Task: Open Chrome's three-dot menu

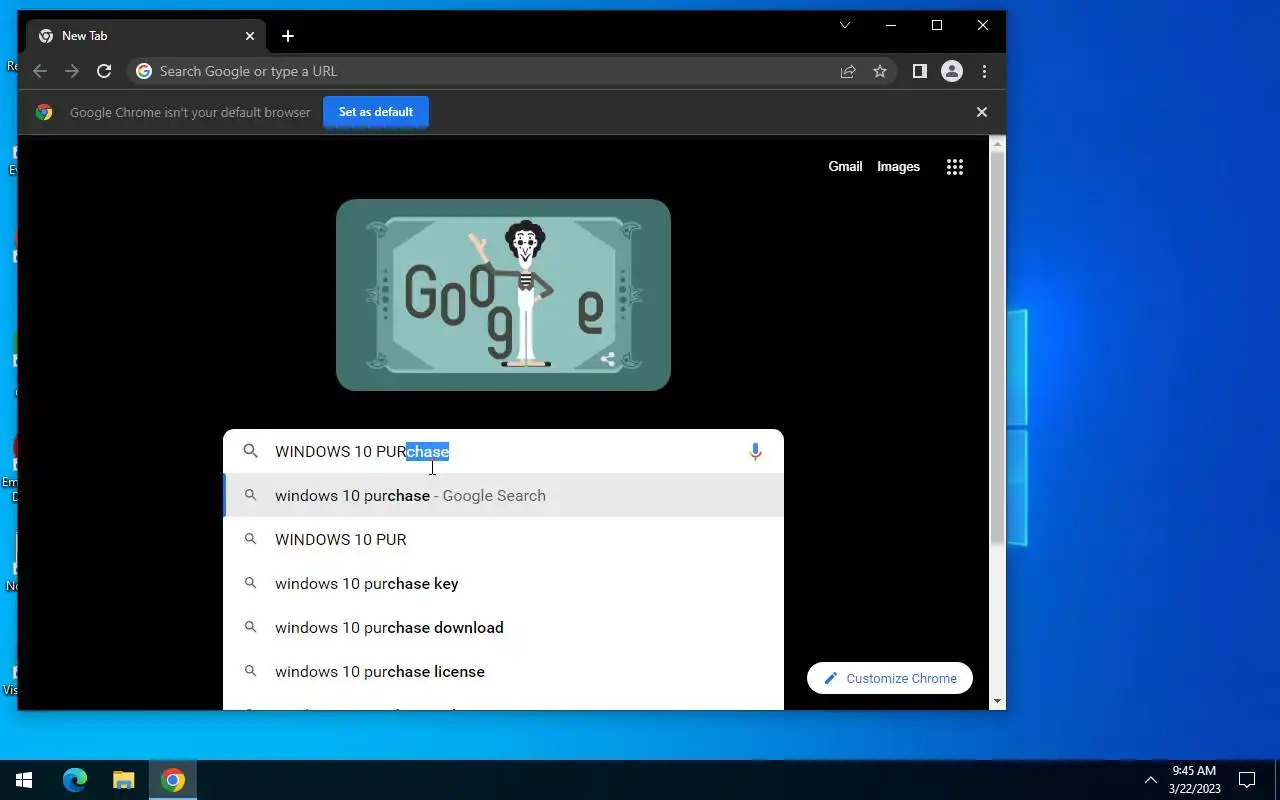Action: coord(985,71)
